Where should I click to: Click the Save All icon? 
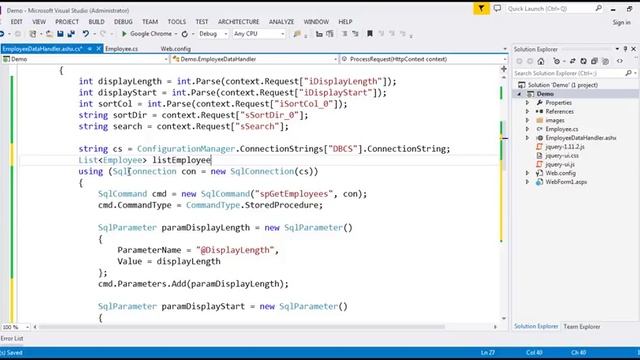71,34
